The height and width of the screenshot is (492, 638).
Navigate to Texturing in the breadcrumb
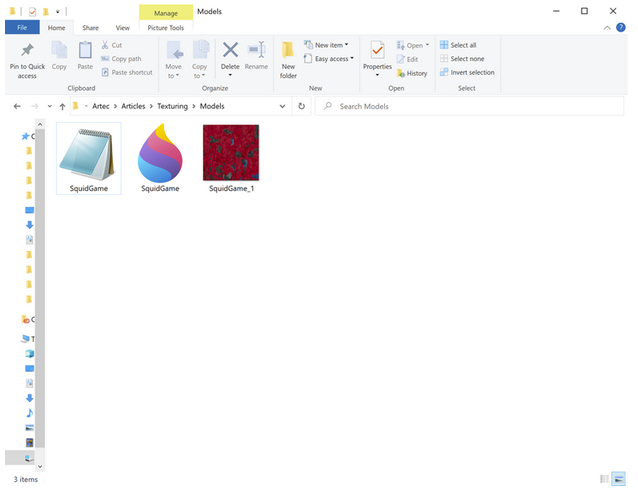point(173,106)
